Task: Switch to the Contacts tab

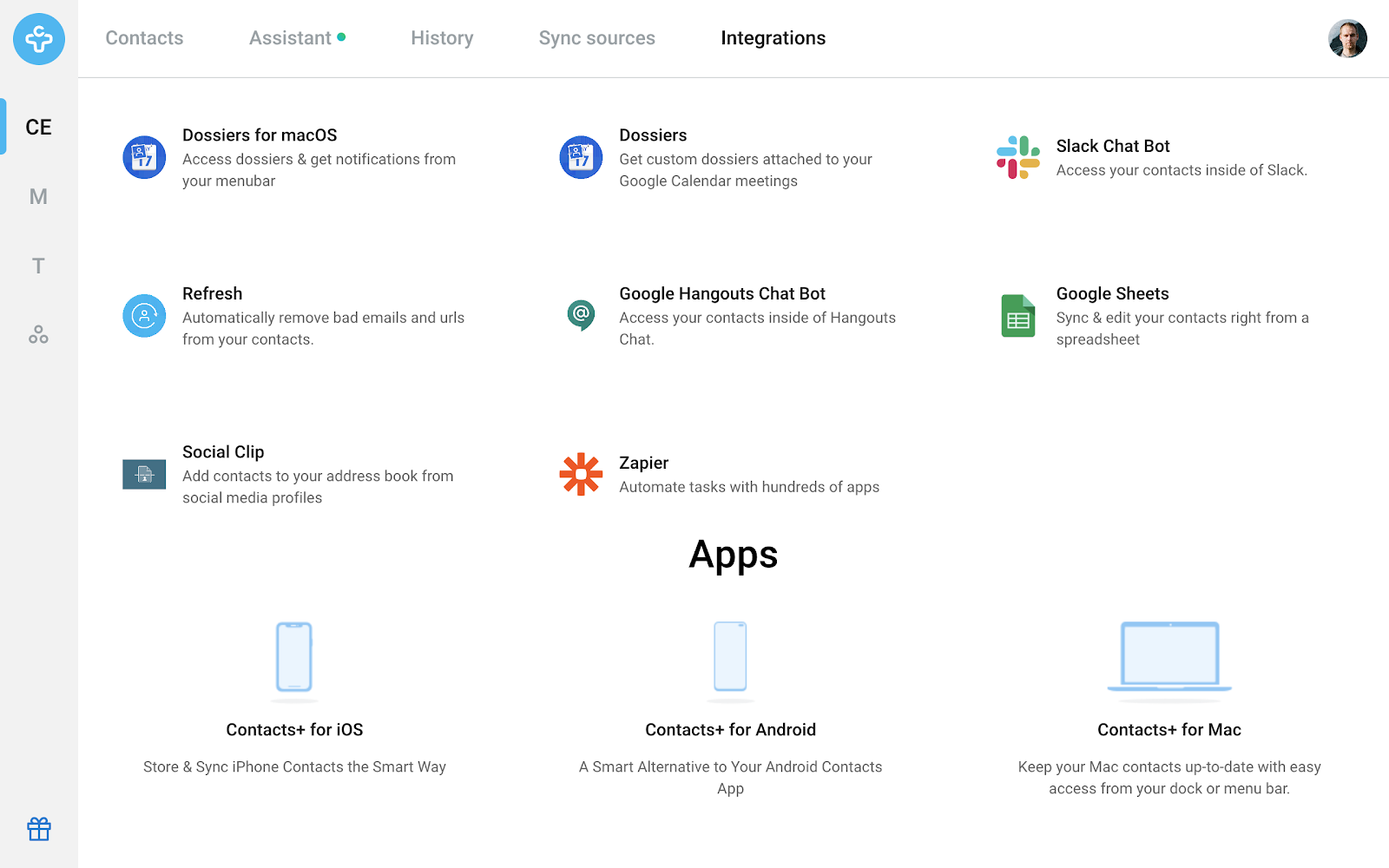Action: [x=144, y=38]
